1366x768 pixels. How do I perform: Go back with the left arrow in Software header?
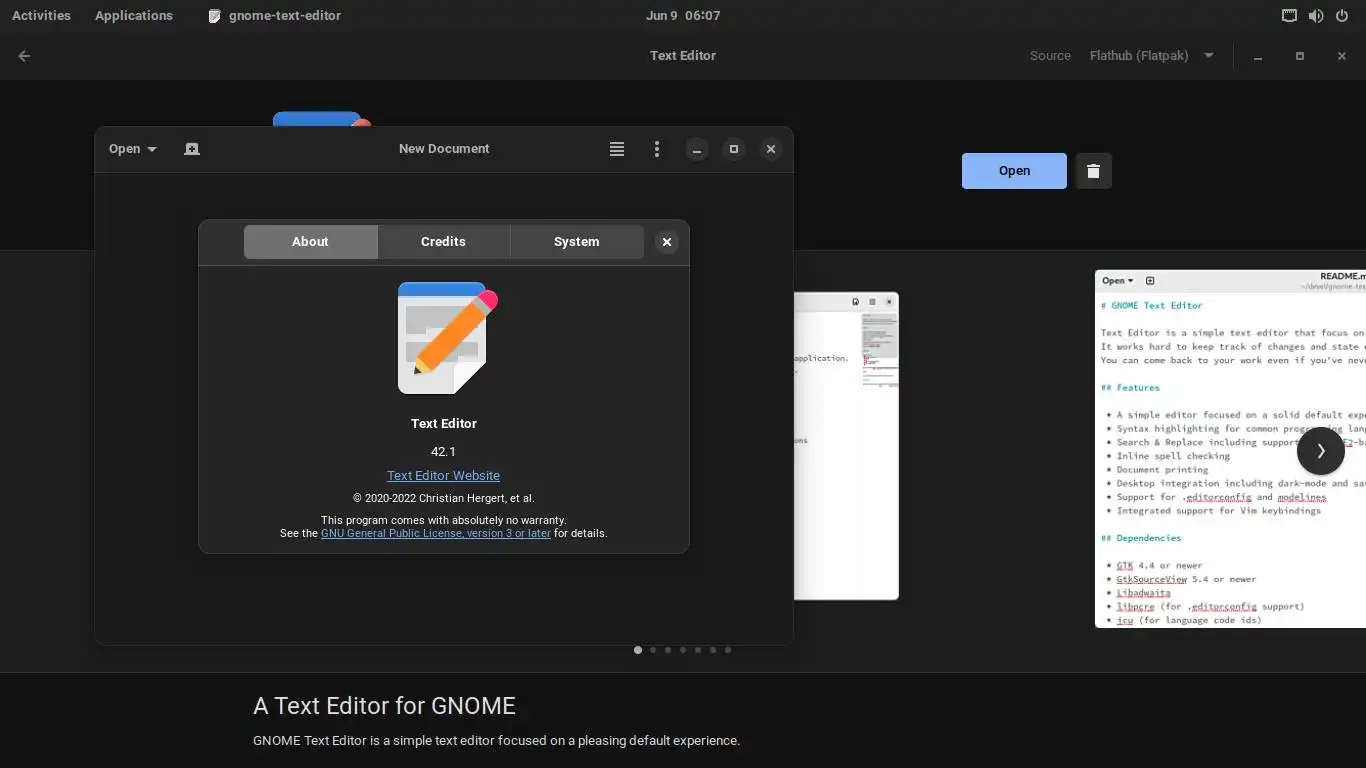[x=24, y=56]
